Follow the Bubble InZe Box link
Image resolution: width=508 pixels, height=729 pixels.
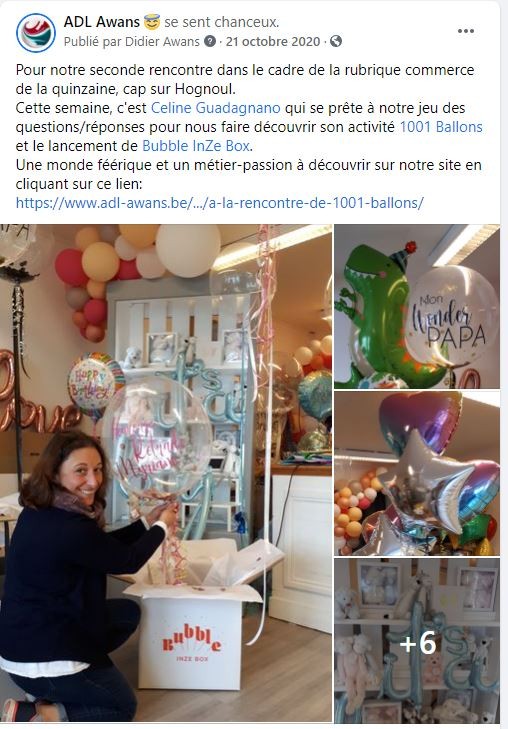[196, 146]
